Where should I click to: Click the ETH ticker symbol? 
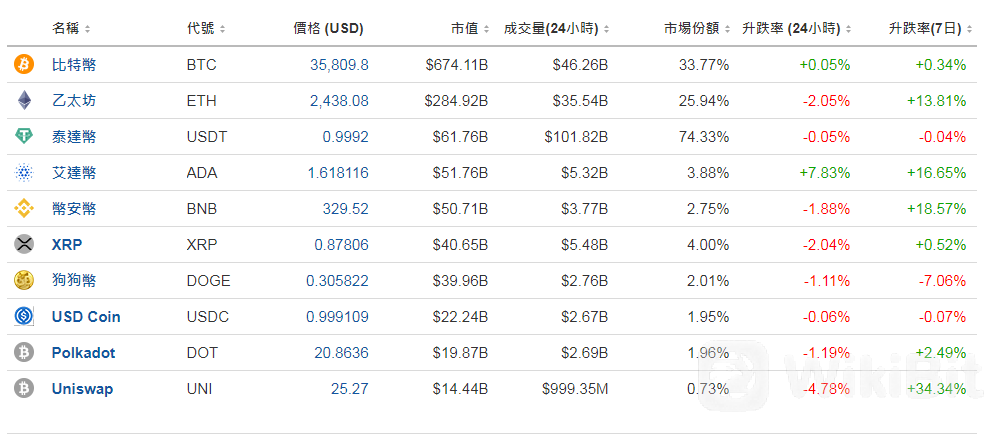[202, 101]
